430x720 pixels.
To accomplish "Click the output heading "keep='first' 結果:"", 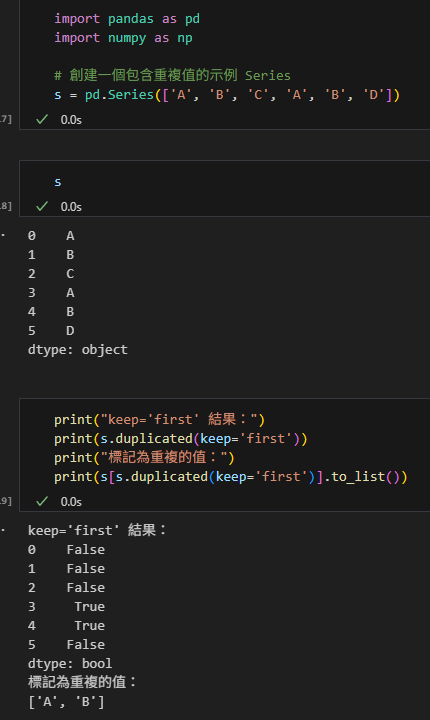I will pyautogui.click(x=97, y=531).
